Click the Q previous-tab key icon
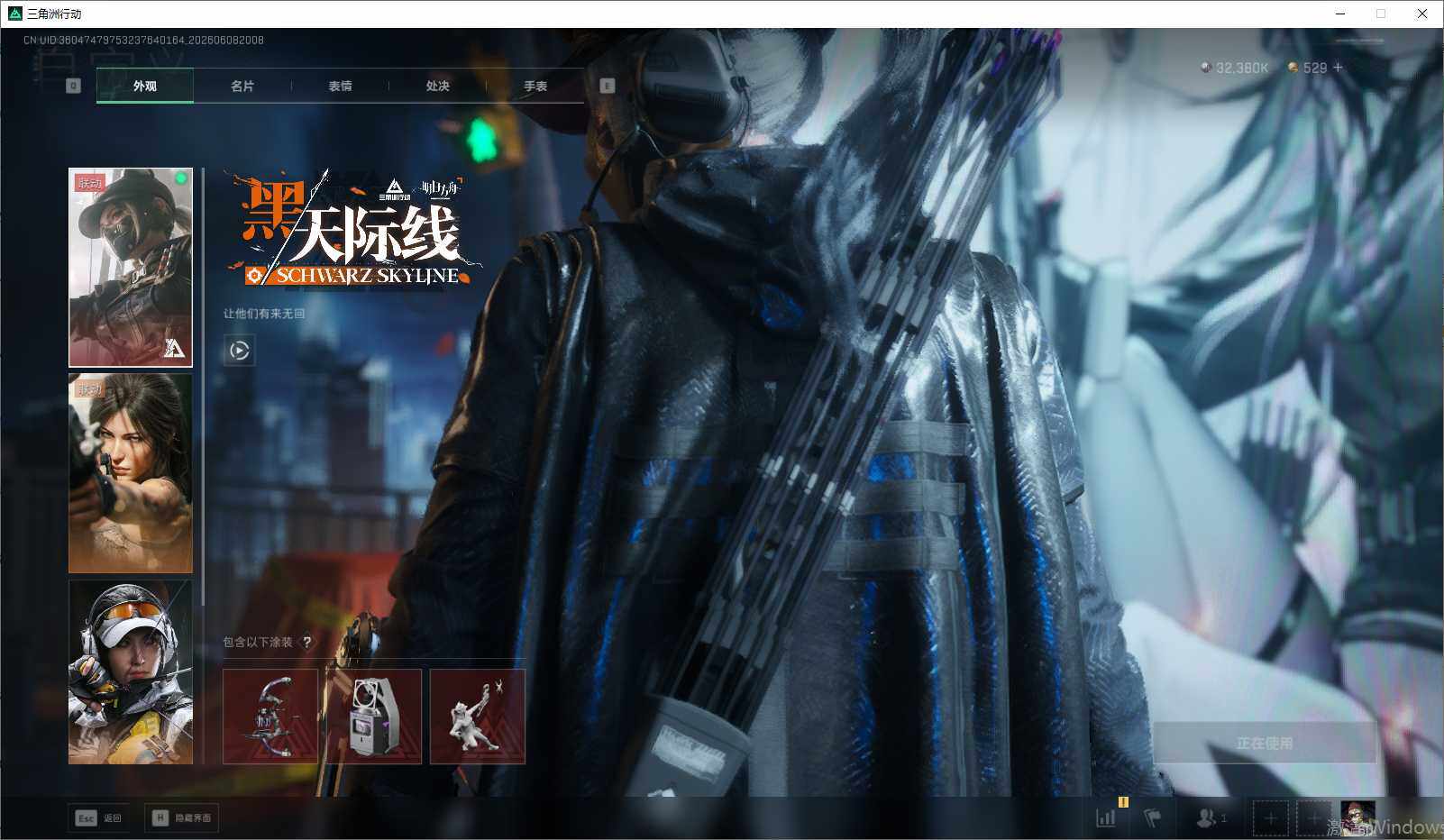 pyautogui.click(x=74, y=86)
